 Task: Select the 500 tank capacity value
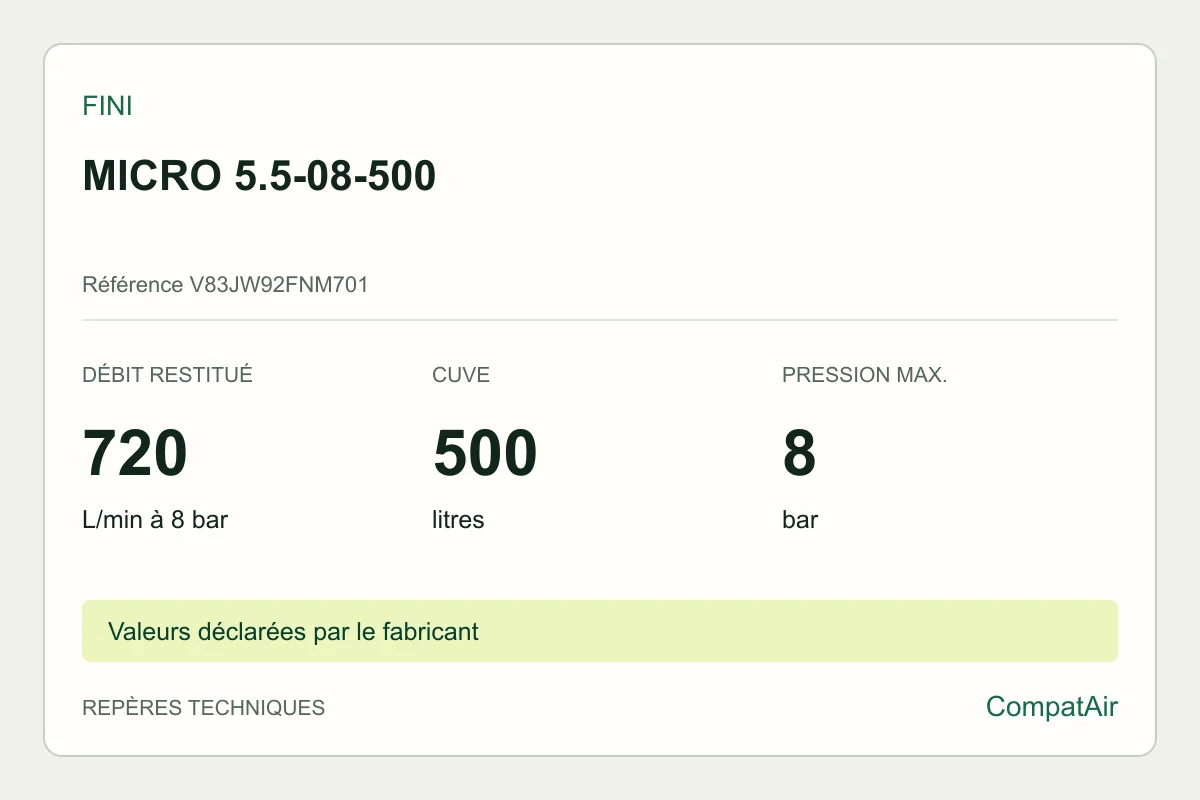point(485,453)
